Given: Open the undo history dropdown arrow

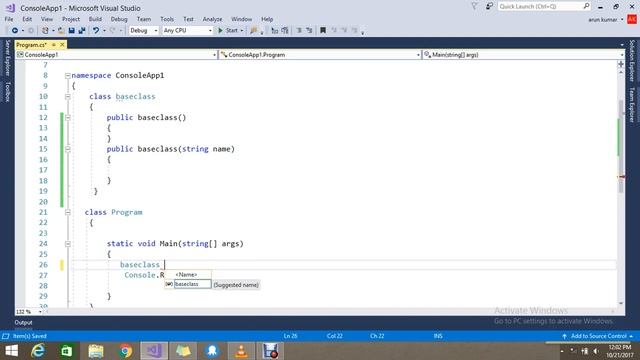Looking at the screenshot, I should coord(104,31).
